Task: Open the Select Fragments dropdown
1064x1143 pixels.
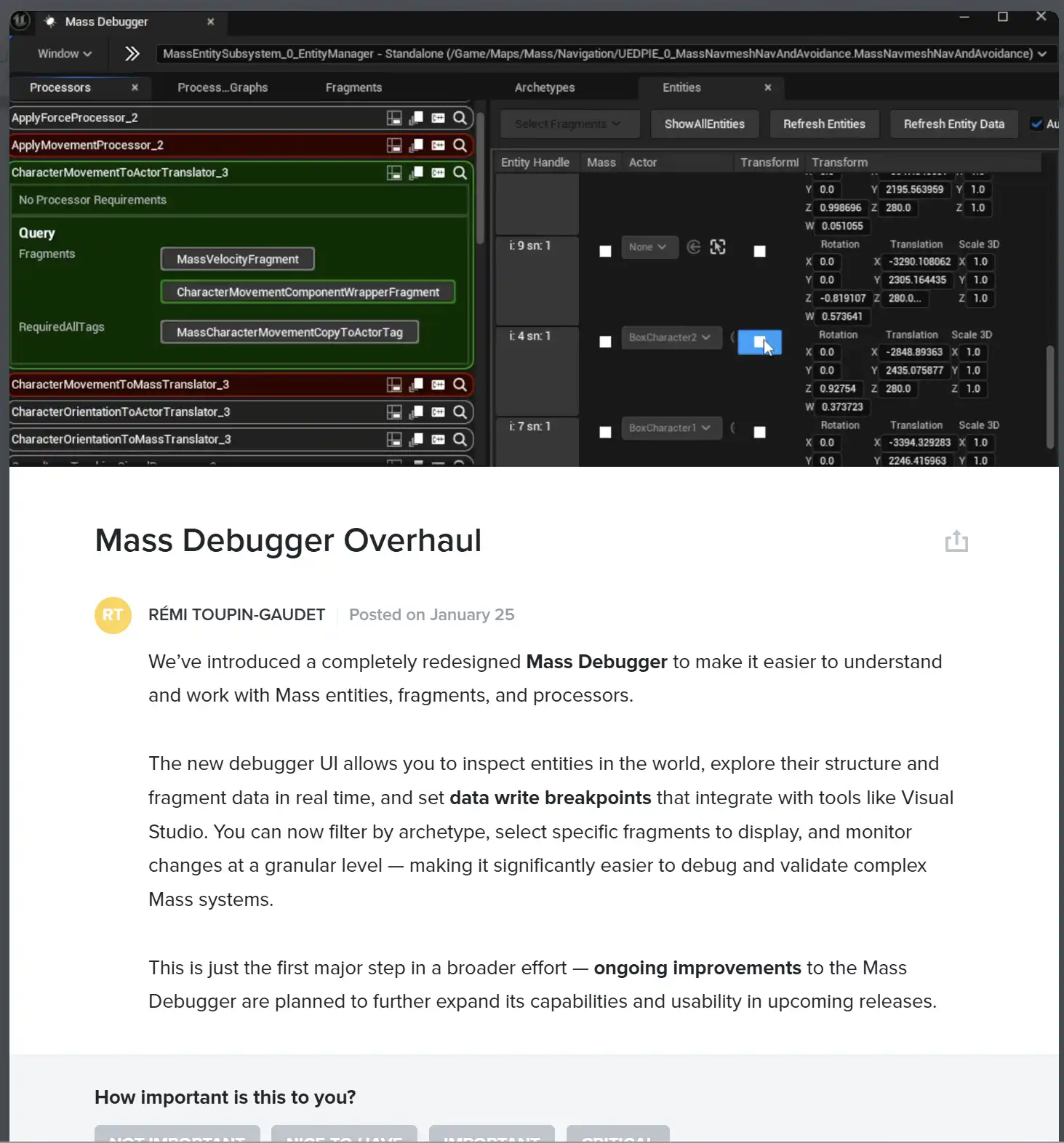Action: pyautogui.click(x=569, y=124)
